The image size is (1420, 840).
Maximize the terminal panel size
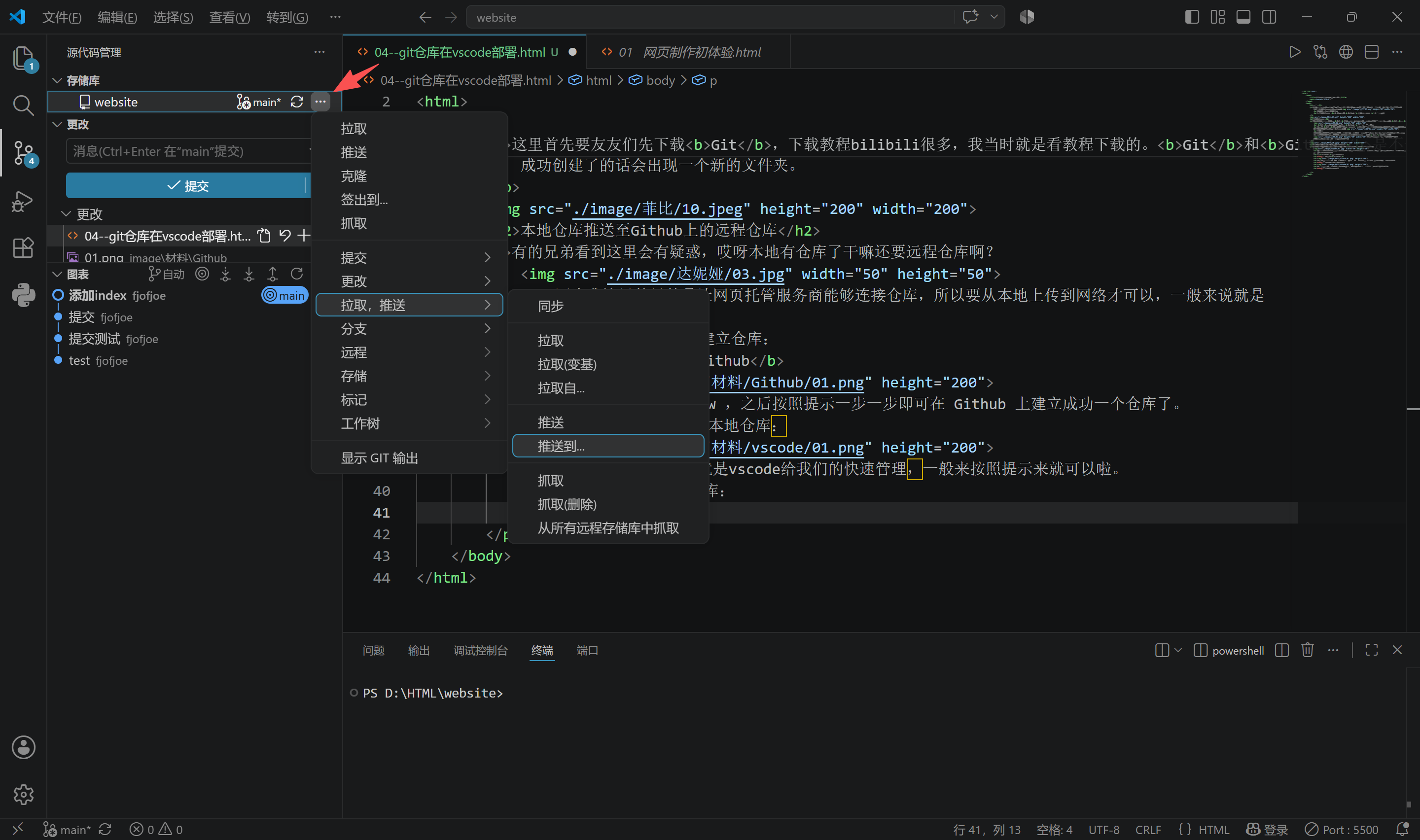1371,650
